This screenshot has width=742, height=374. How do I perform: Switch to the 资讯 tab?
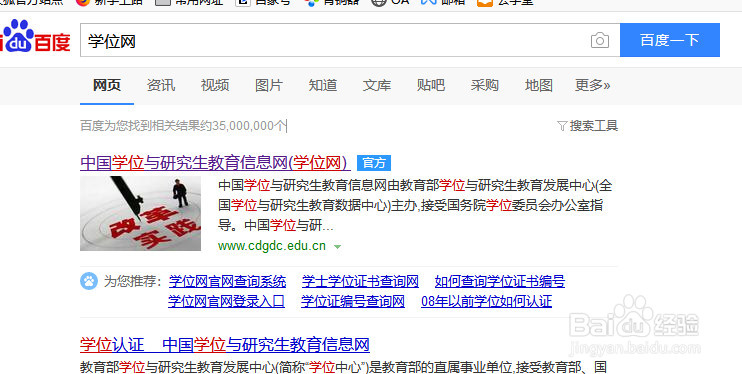161,85
